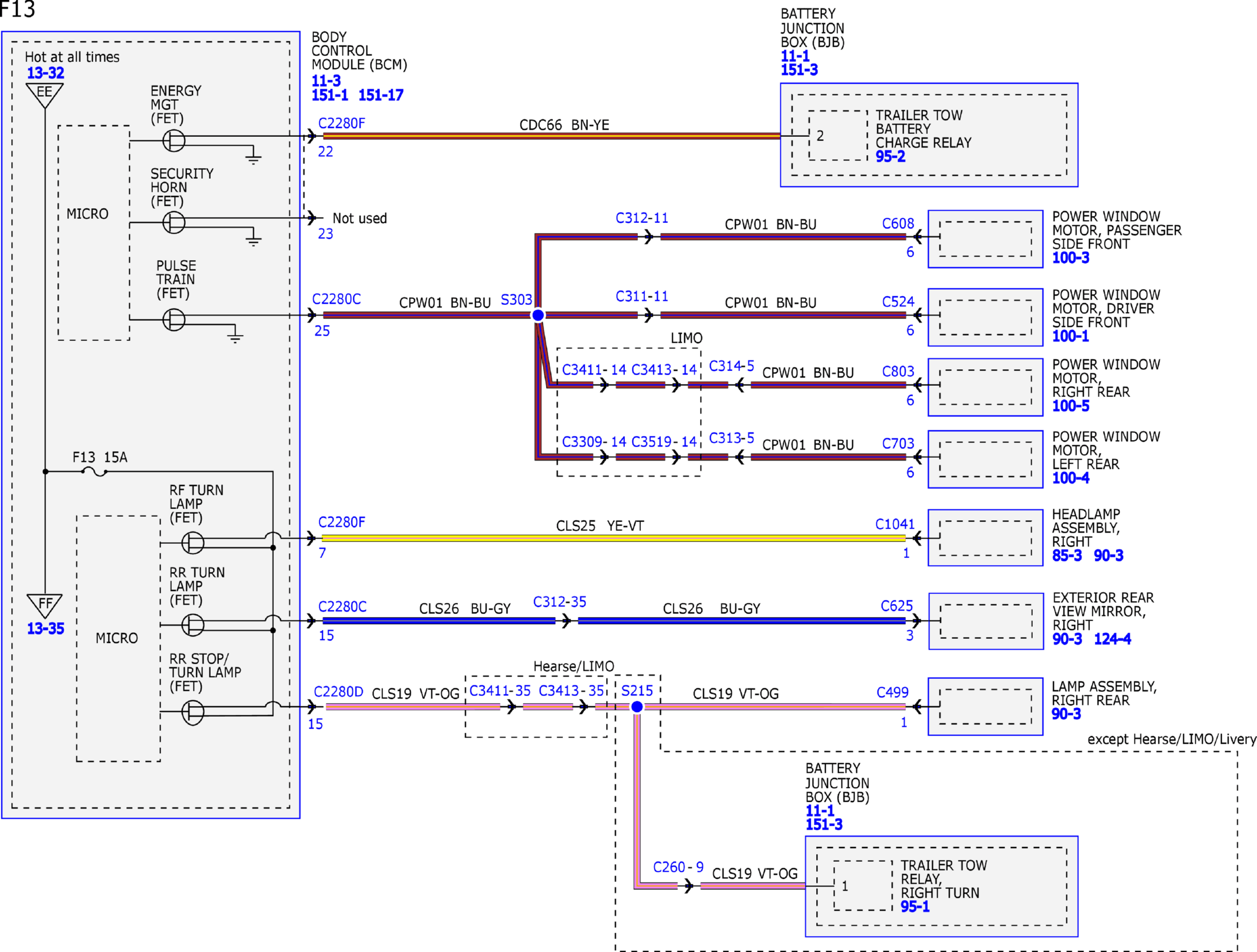Open the 100-3 passenger window motor link
Viewport: 1257px width, 952px height.
point(1071,258)
